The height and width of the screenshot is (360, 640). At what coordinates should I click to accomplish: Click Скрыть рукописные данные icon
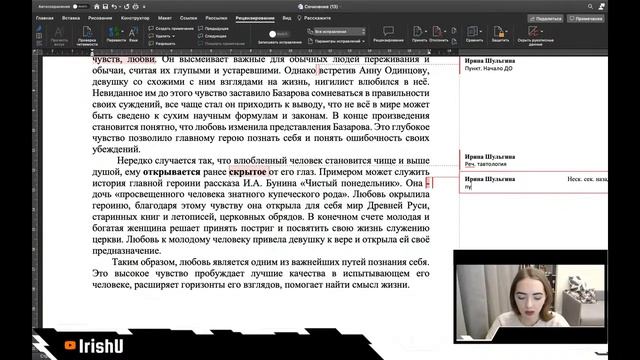(x=533, y=32)
